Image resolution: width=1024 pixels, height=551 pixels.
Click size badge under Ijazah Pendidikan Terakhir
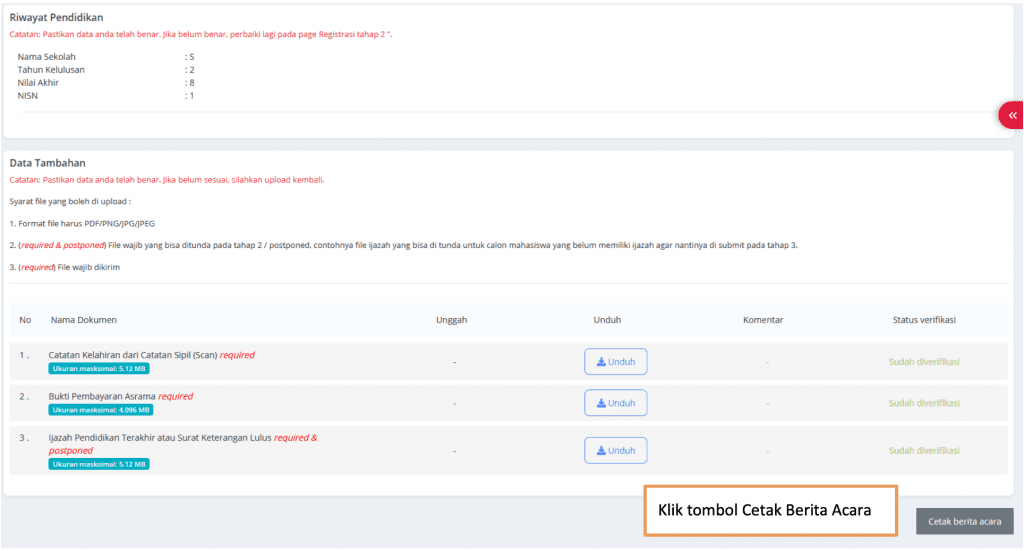(x=99, y=464)
